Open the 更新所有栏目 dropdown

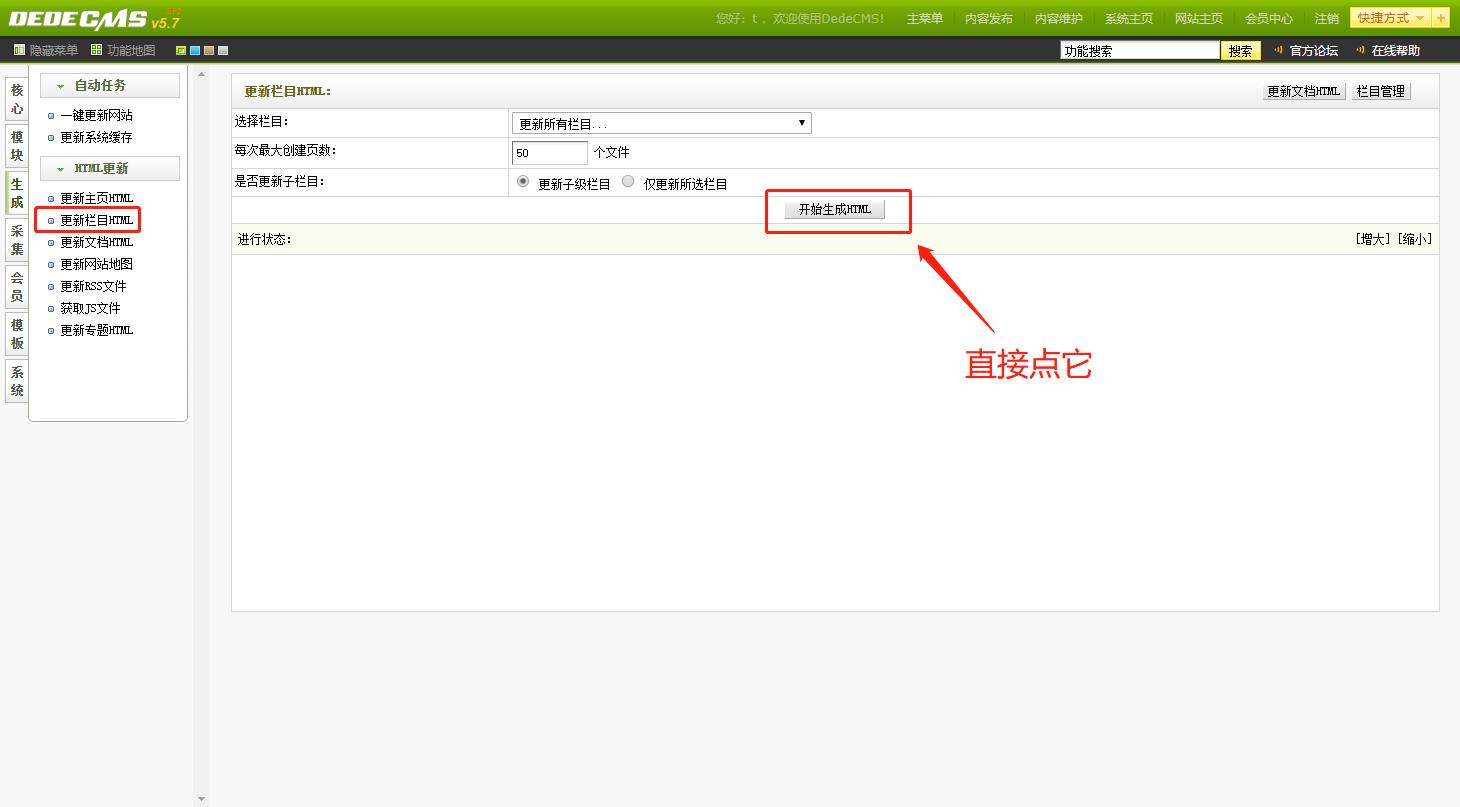[661, 123]
